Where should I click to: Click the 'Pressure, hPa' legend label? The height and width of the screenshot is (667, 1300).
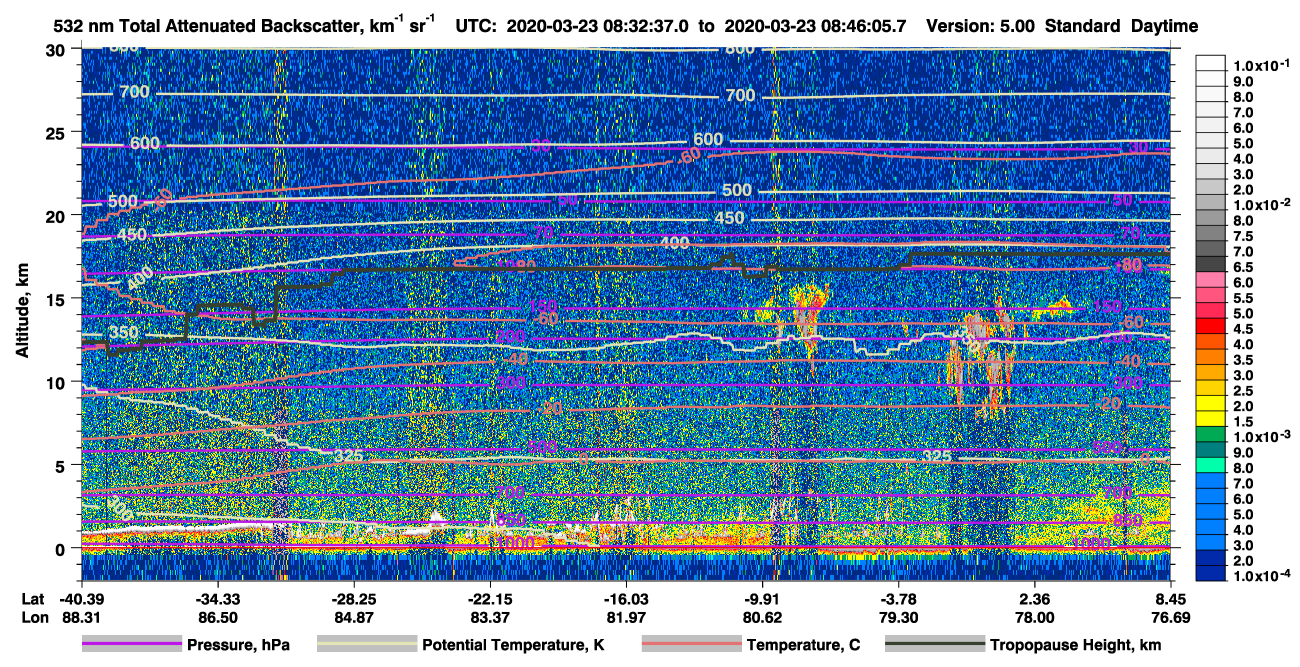click(x=238, y=646)
